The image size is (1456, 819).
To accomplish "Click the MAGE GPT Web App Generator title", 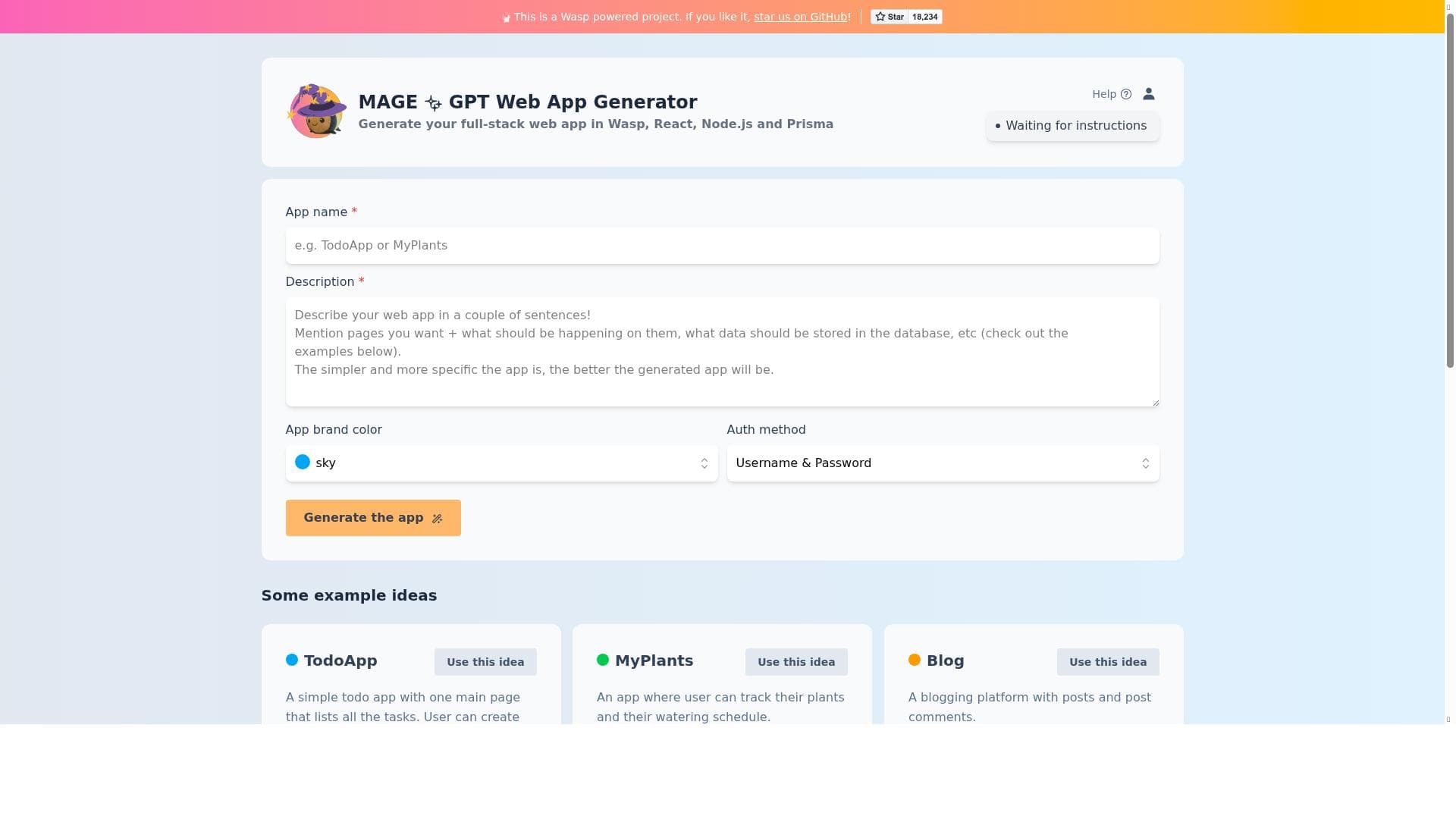I will click(x=527, y=102).
